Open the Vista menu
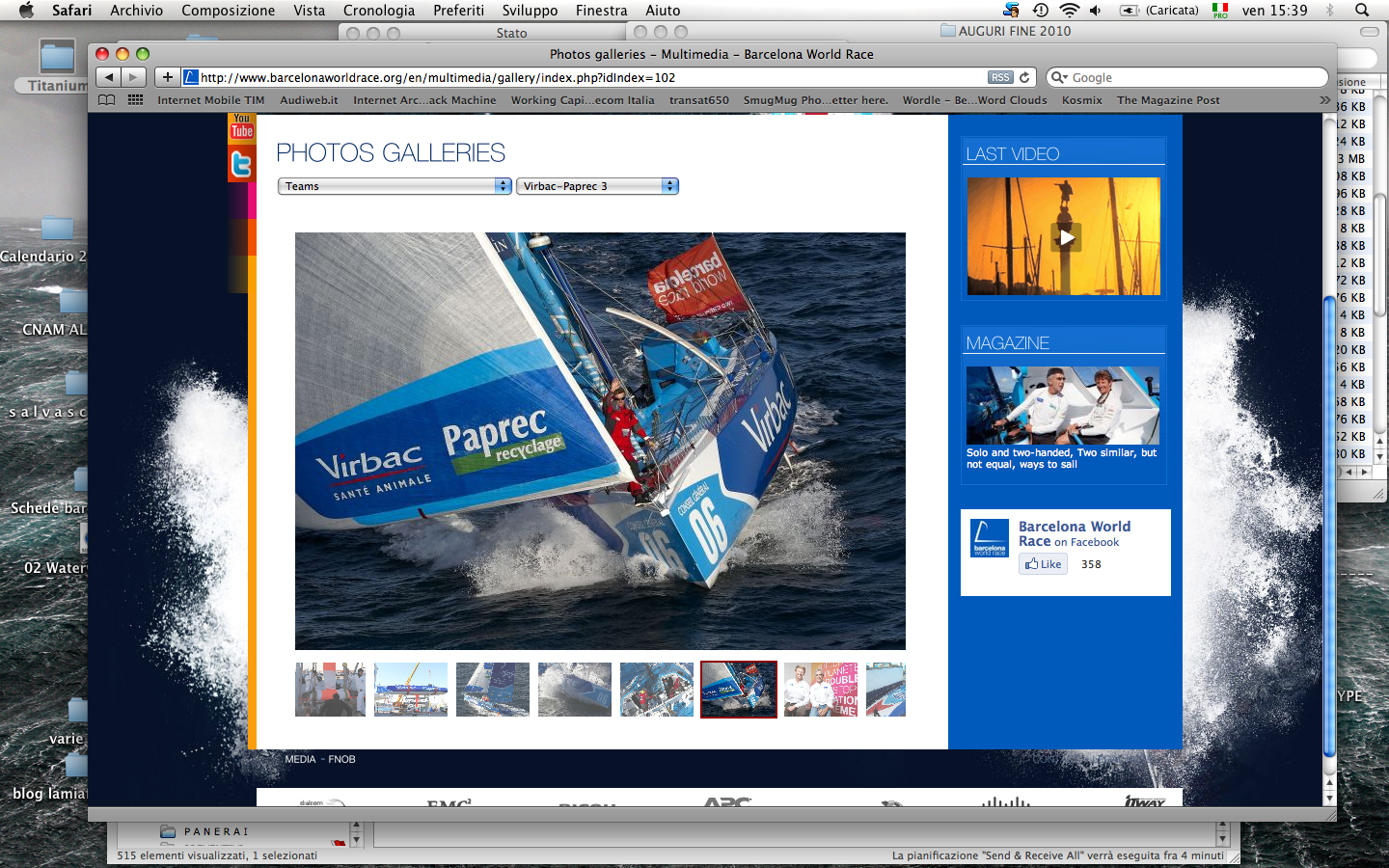This screenshot has width=1389, height=868. click(x=309, y=10)
